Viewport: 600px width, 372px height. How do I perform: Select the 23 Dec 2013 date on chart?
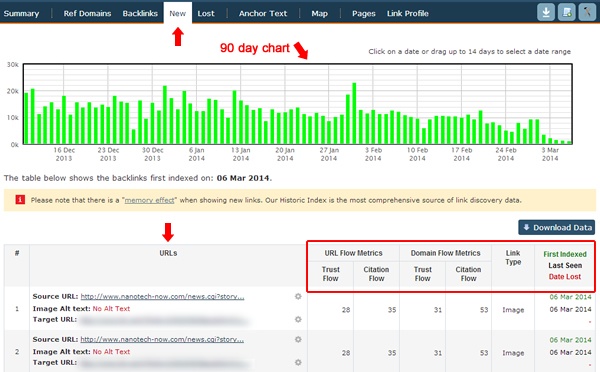pos(108,154)
